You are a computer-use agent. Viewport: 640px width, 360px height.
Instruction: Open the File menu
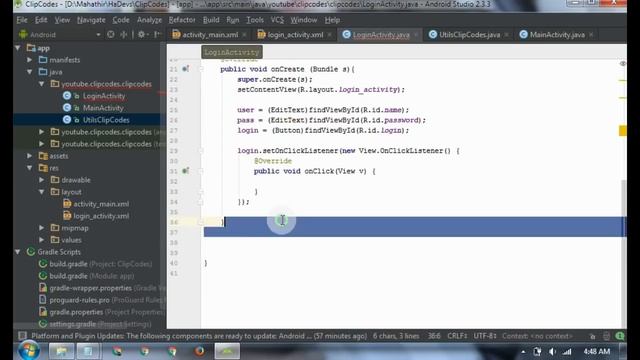22,20
